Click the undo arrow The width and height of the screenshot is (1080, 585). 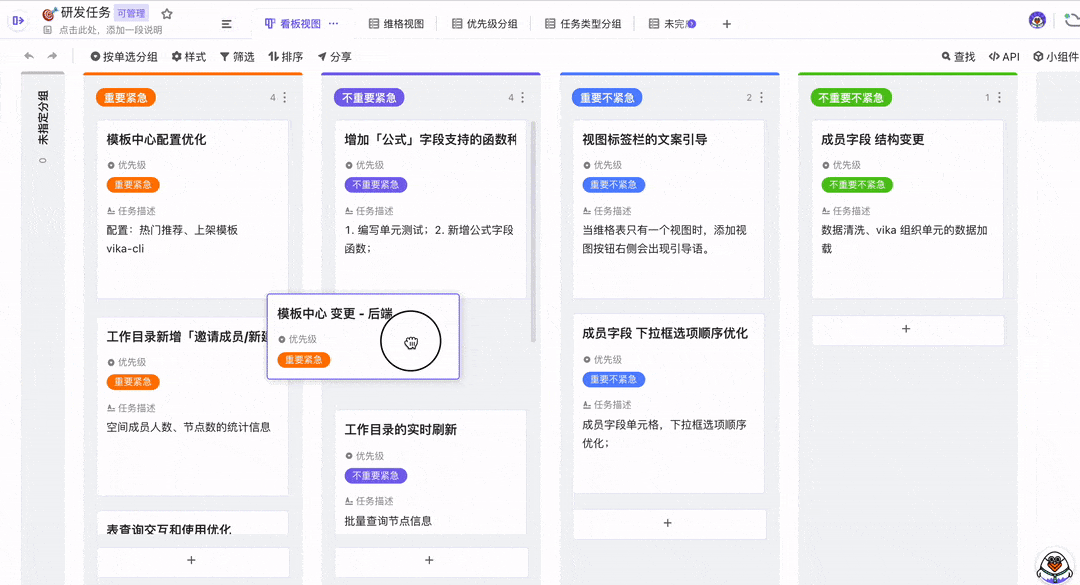coord(29,56)
